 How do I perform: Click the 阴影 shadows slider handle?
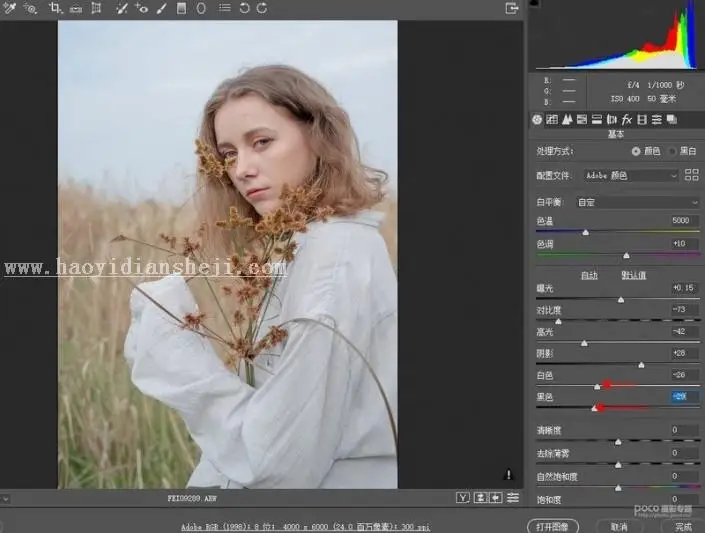pyautogui.click(x=642, y=365)
